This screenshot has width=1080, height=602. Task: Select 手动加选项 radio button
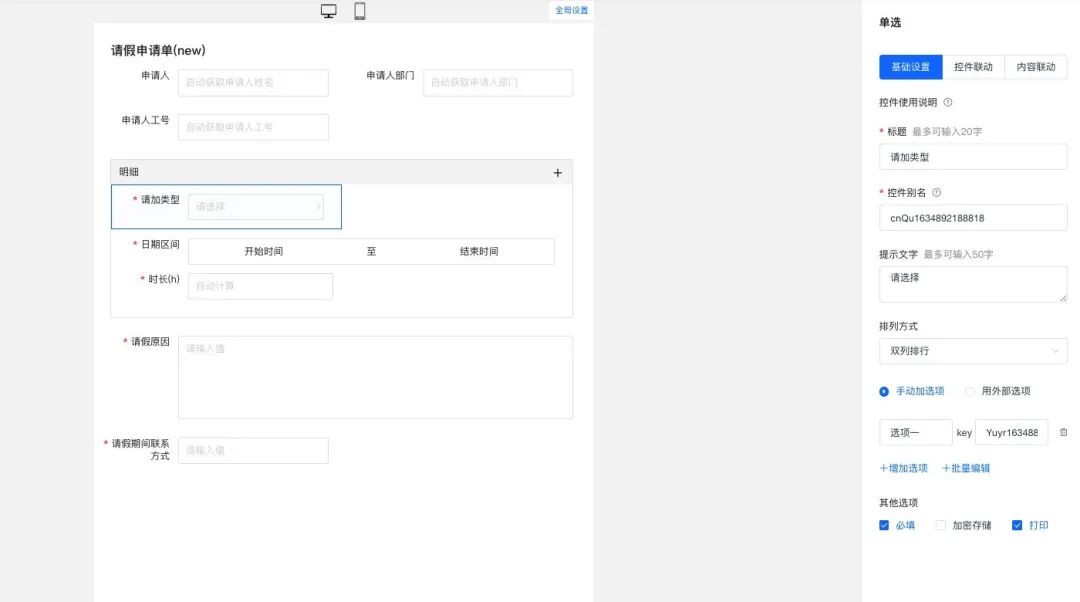coord(884,391)
